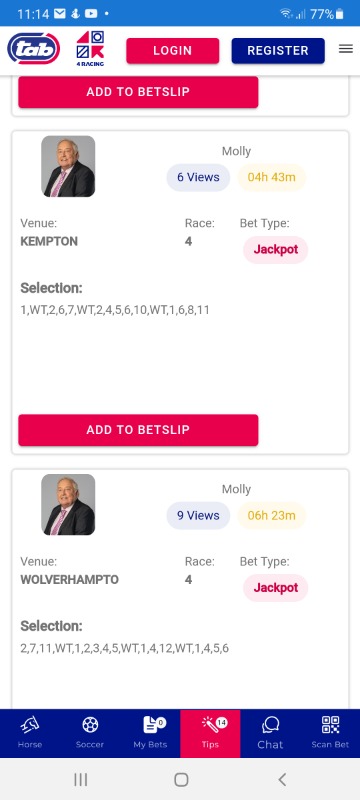Tap Molly's photo on Wolverhampton tip
Image resolution: width=360 pixels, height=800 pixels.
68,505
